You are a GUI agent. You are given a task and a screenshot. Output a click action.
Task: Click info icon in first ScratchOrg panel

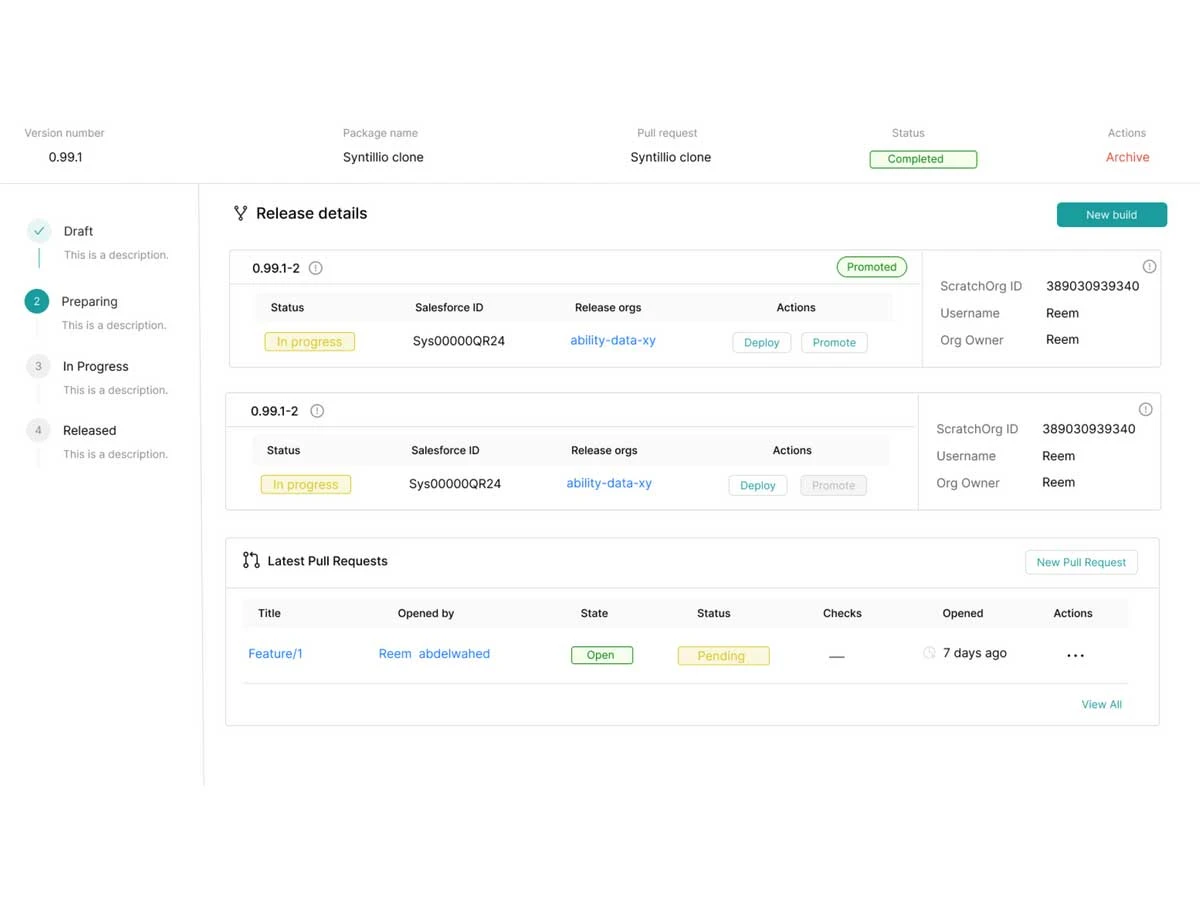click(x=1149, y=266)
